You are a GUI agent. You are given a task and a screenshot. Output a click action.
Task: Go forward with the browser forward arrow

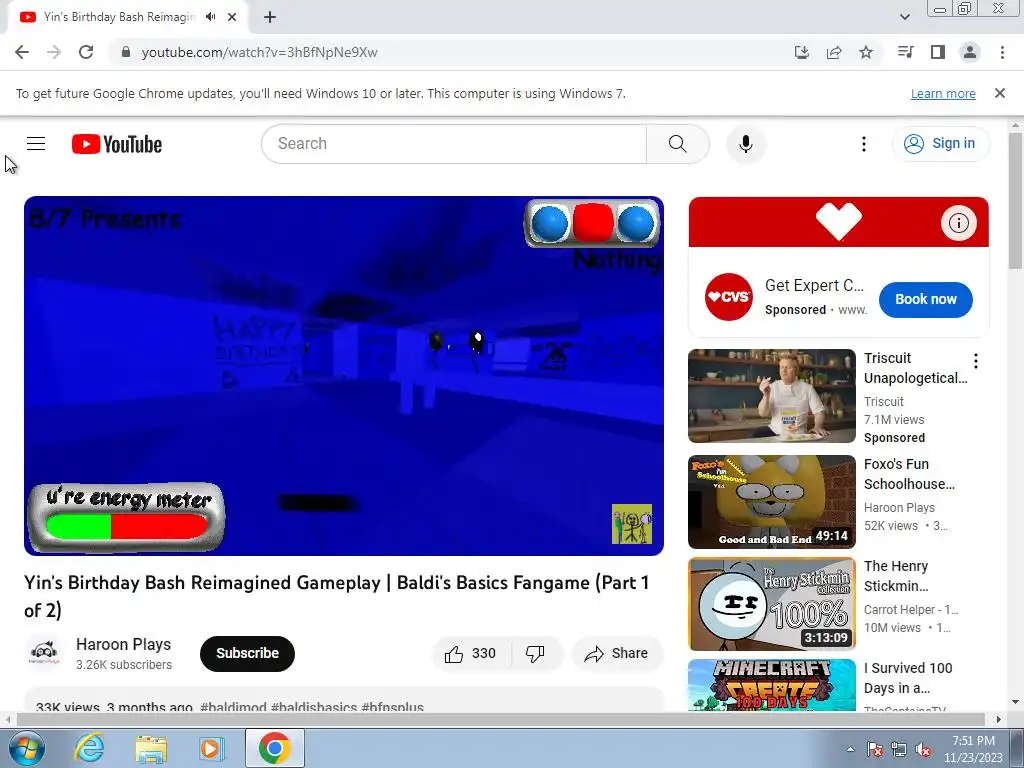click(54, 52)
